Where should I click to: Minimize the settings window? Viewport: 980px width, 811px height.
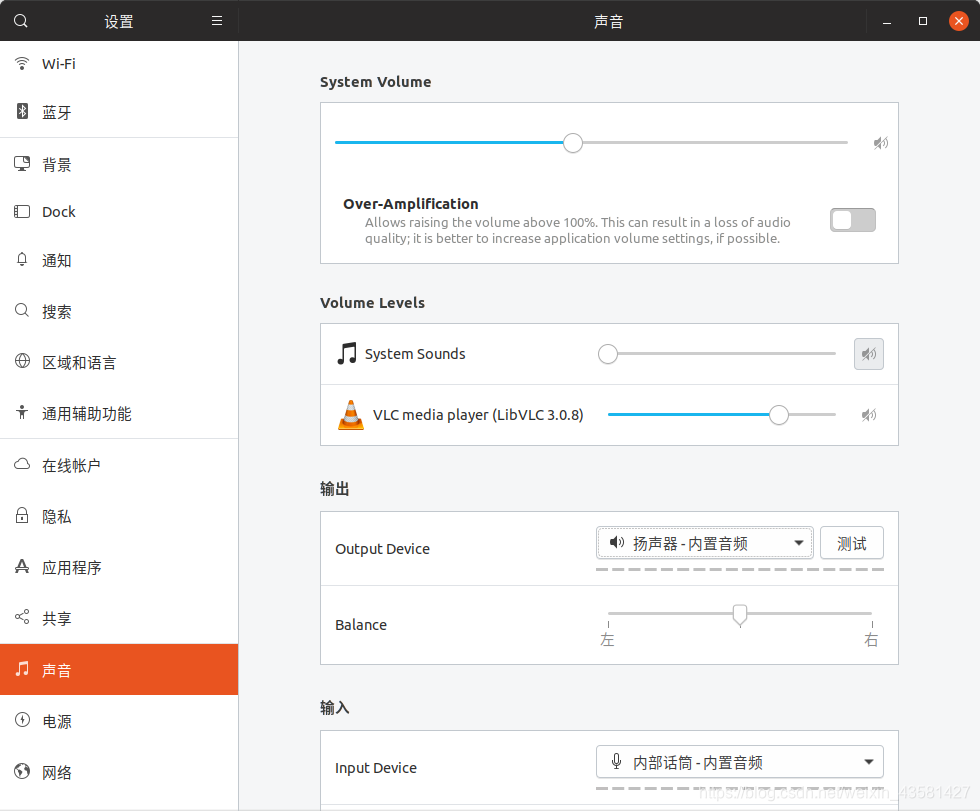(886, 21)
